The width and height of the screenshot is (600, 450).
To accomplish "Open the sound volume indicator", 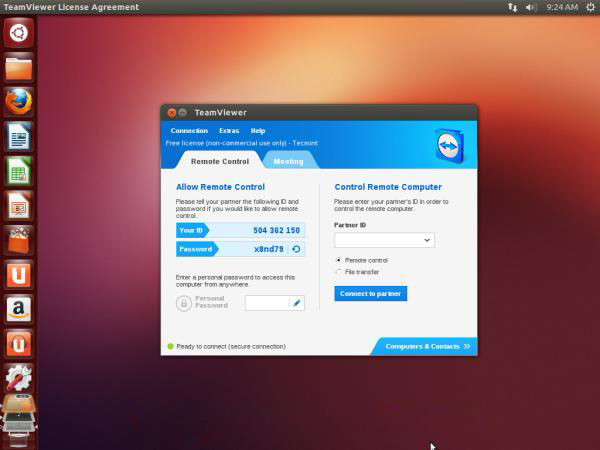I will pyautogui.click(x=531, y=7).
